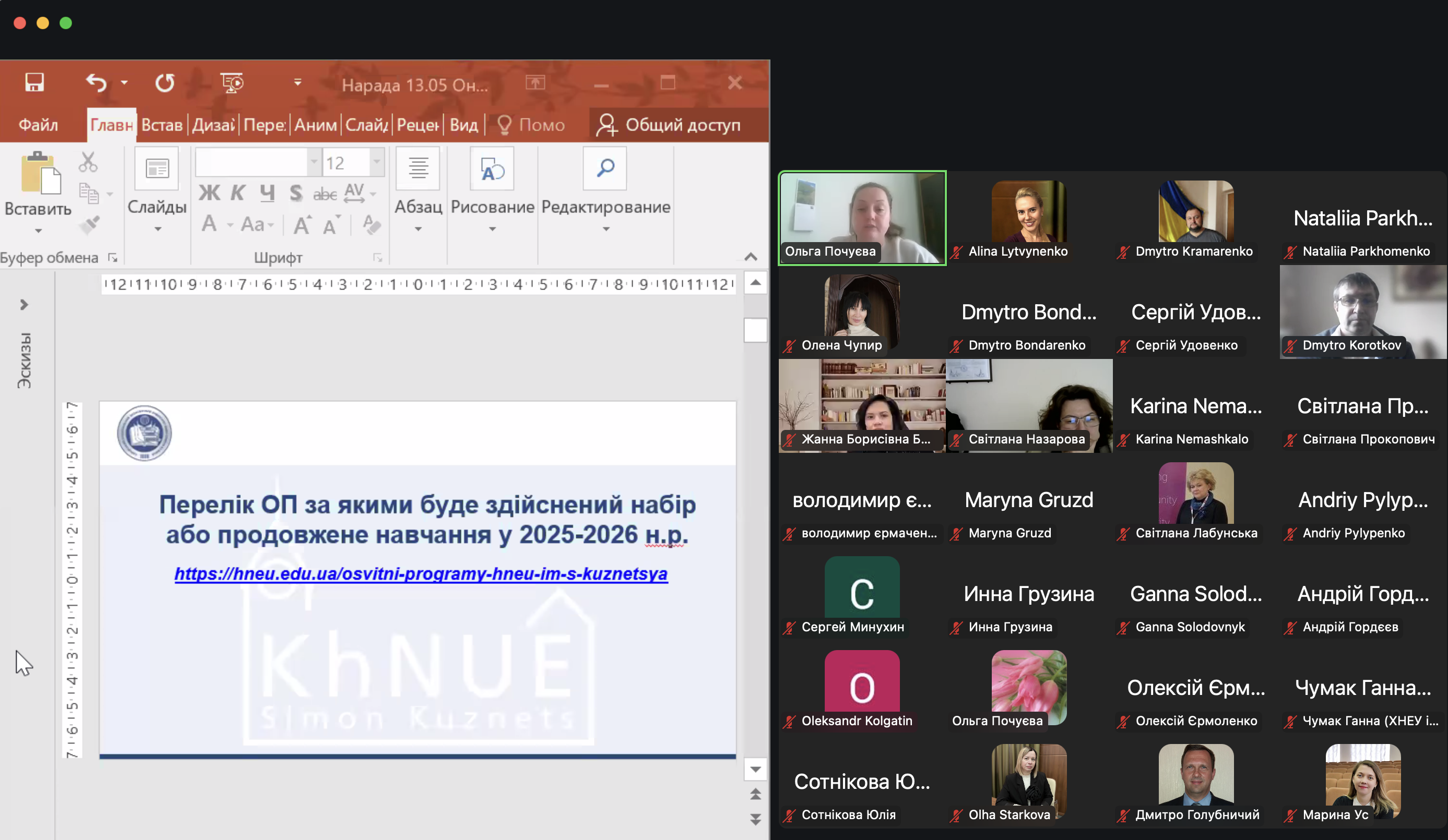Click the Redo/repeat circular arrow icon
The image size is (1448, 840).
click(x=165, y=83)
